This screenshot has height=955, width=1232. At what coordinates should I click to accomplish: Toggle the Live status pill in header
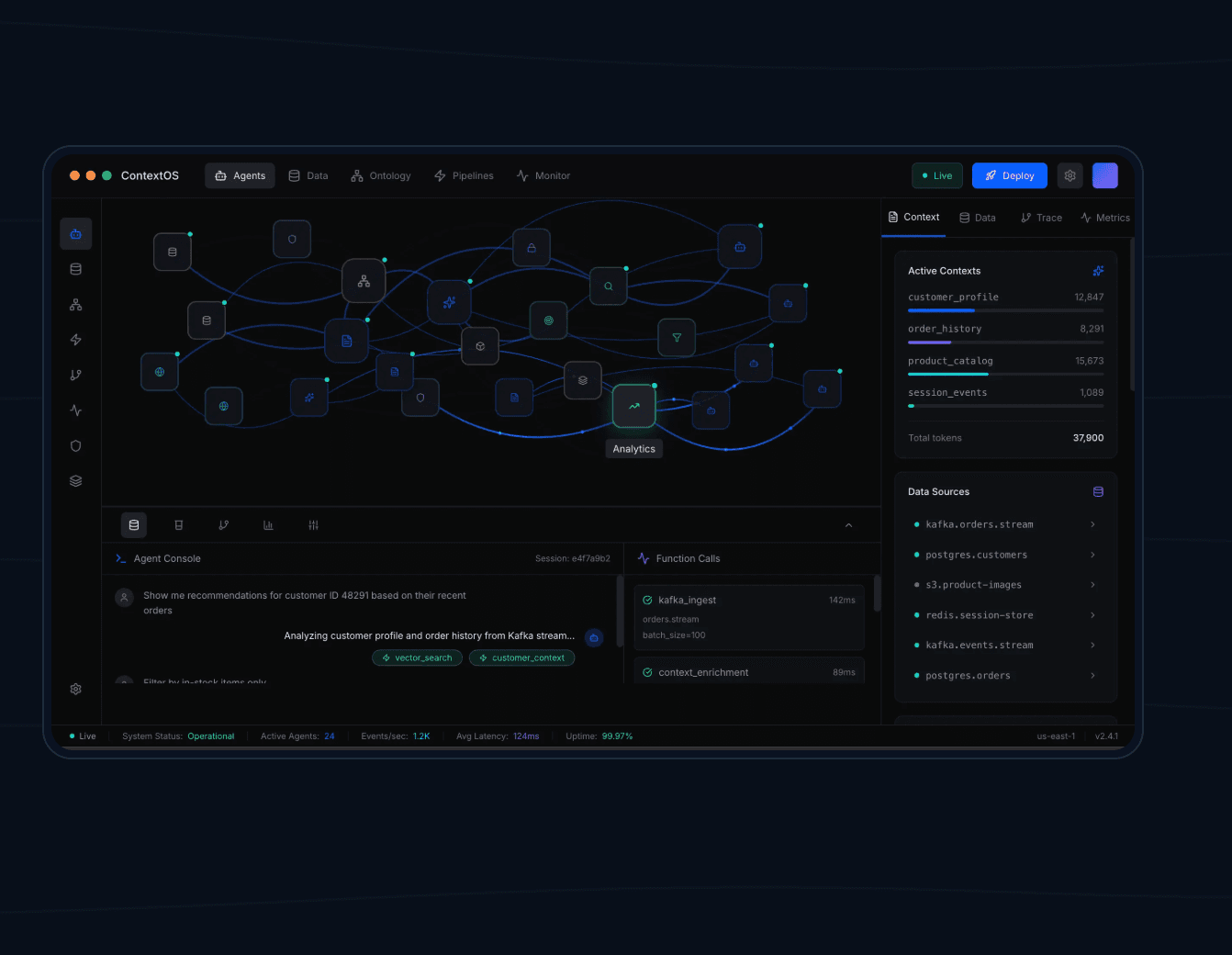pos(936,175)
